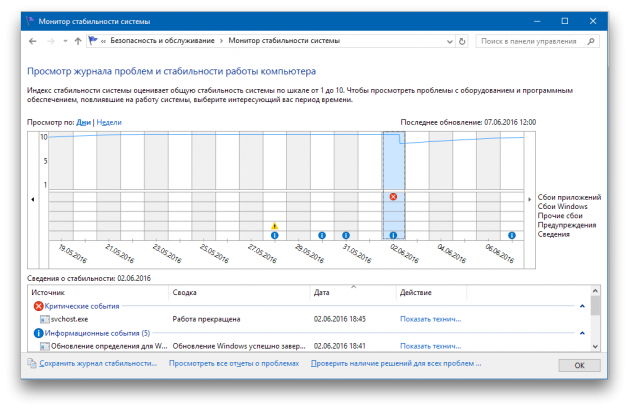Sort by 'Действие' column header
Screen dimensions: 630x410
(432, 293)
